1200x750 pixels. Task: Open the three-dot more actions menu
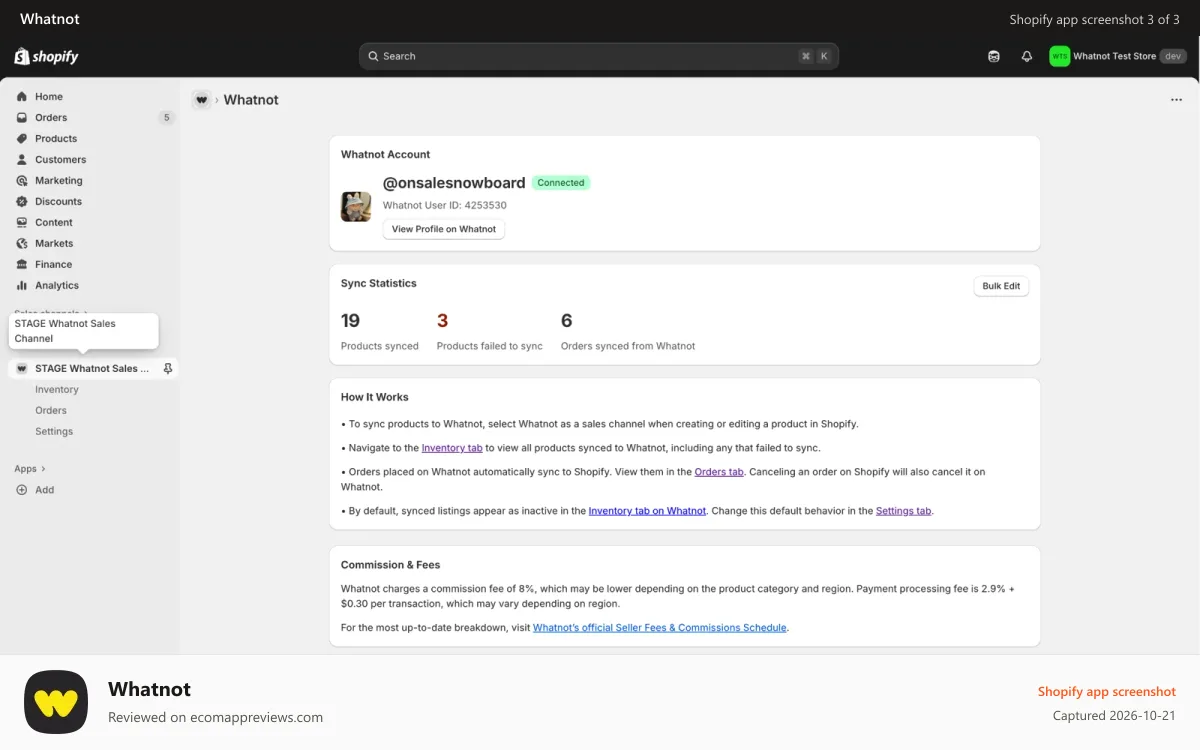click(1176, 100)
